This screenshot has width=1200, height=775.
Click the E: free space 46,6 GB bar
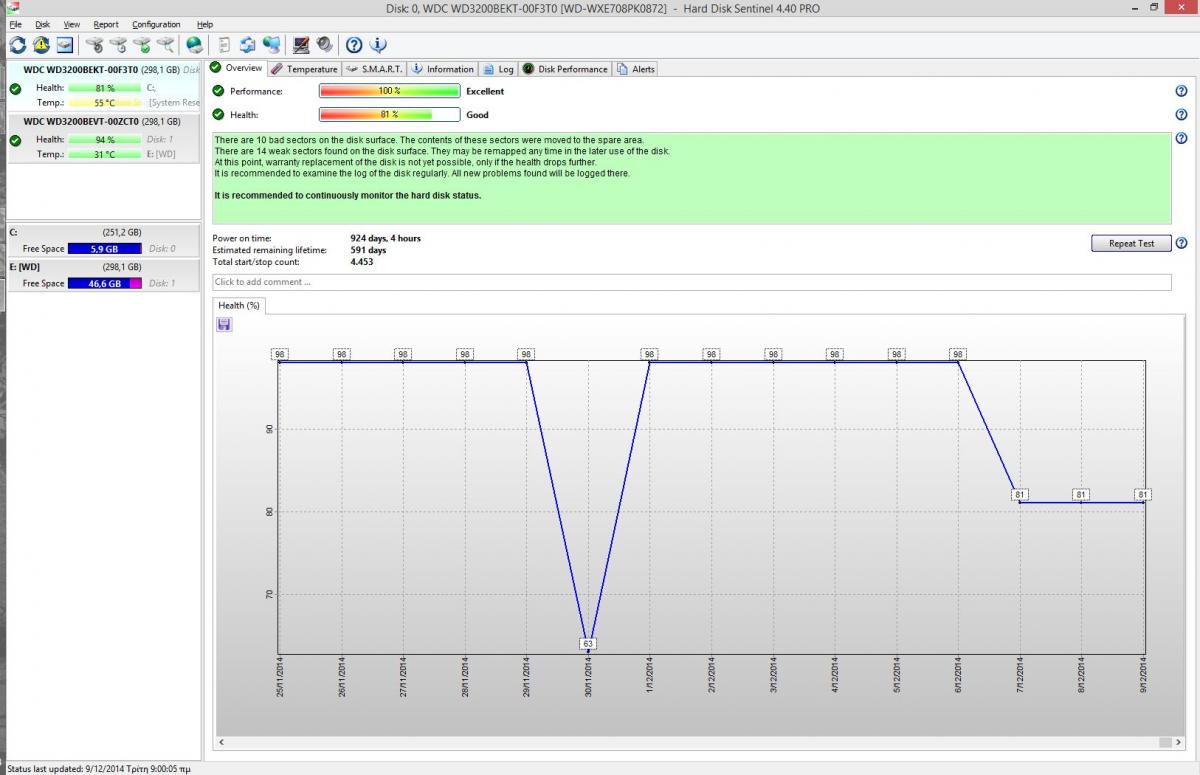tap(104, 284)
